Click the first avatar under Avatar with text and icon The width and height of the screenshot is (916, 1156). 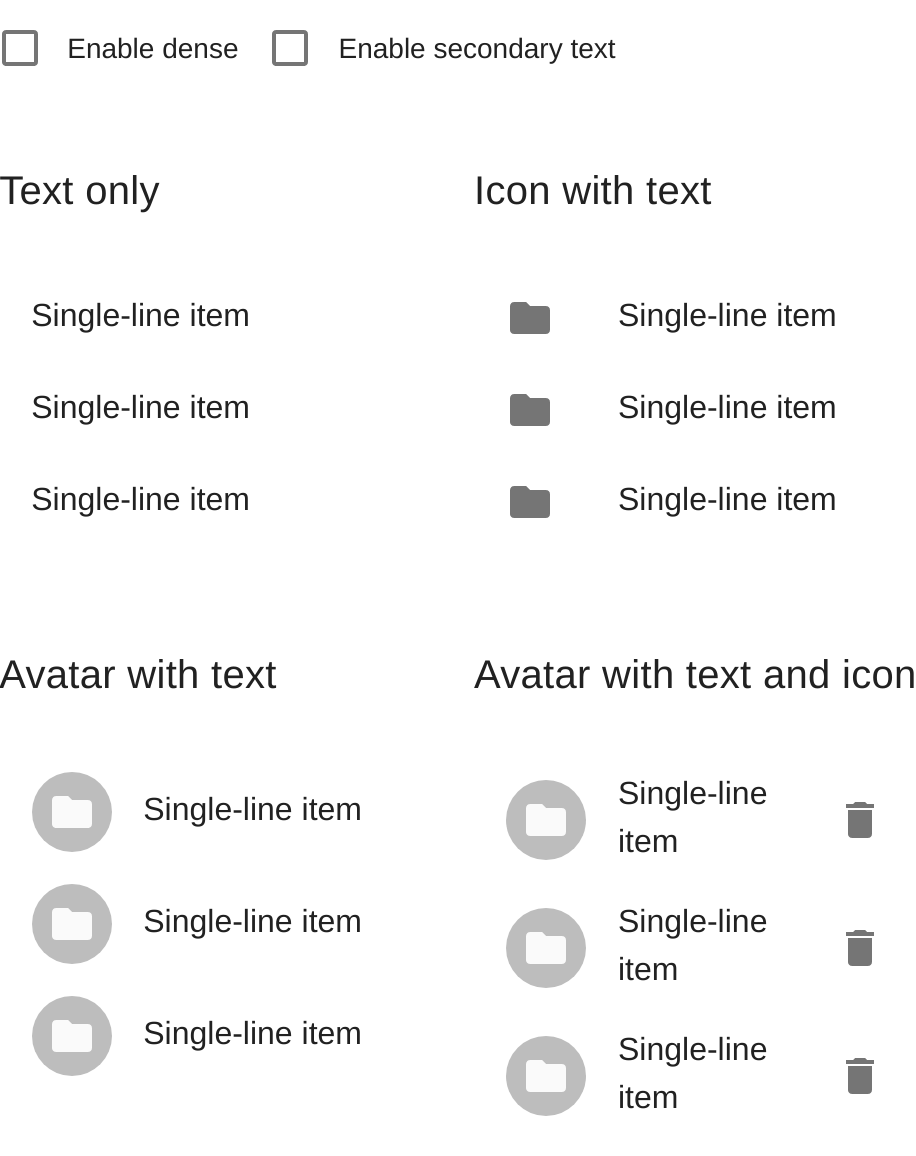point(545,820)
